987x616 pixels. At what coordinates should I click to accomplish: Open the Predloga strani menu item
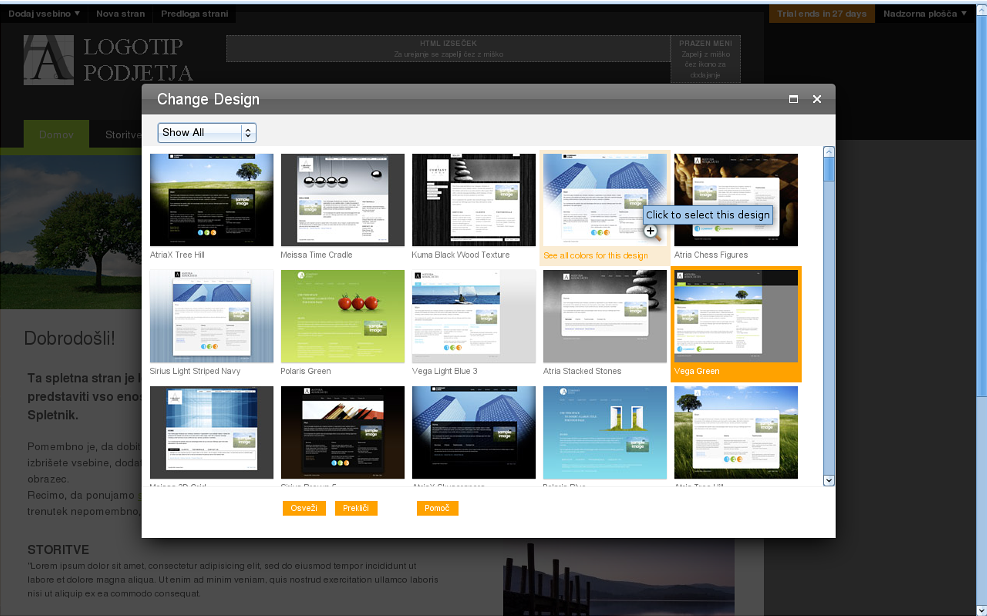197,14
